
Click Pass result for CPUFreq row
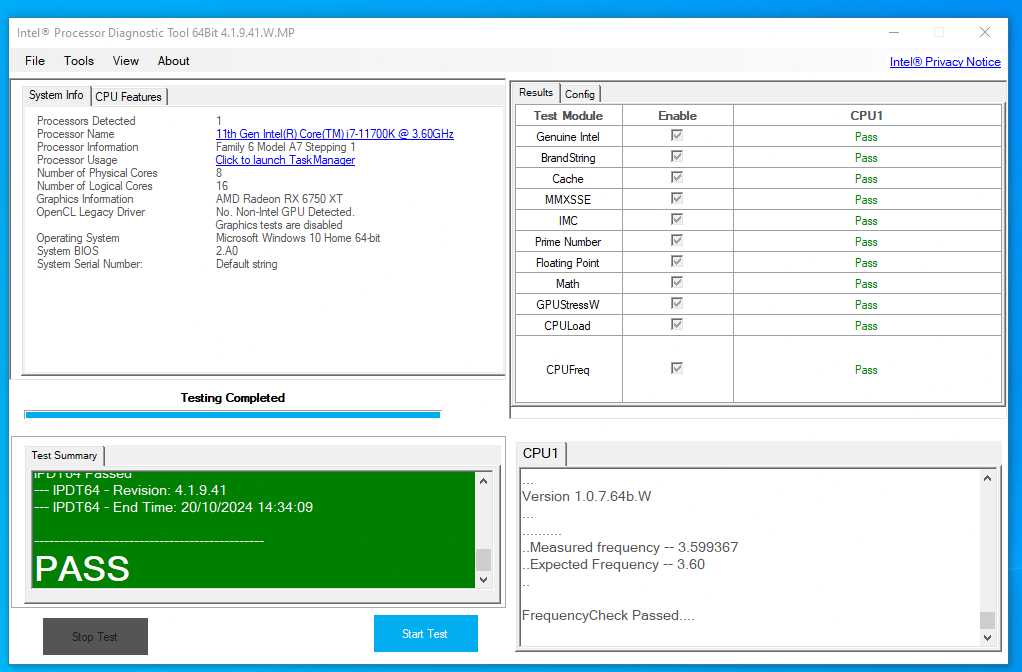(x=866, y=370)
